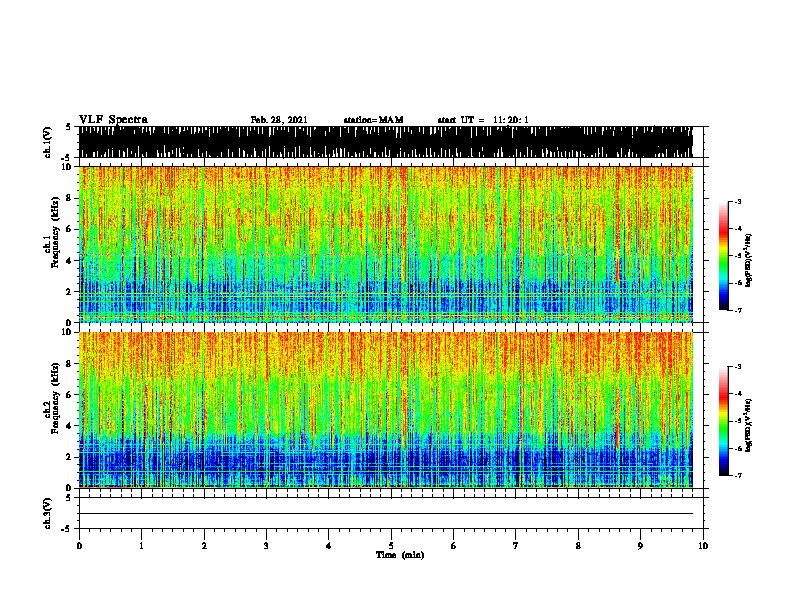Click the "ch.1(V)" waveform axis label
This screenshot has width=792, height=612.
(48, 142)
